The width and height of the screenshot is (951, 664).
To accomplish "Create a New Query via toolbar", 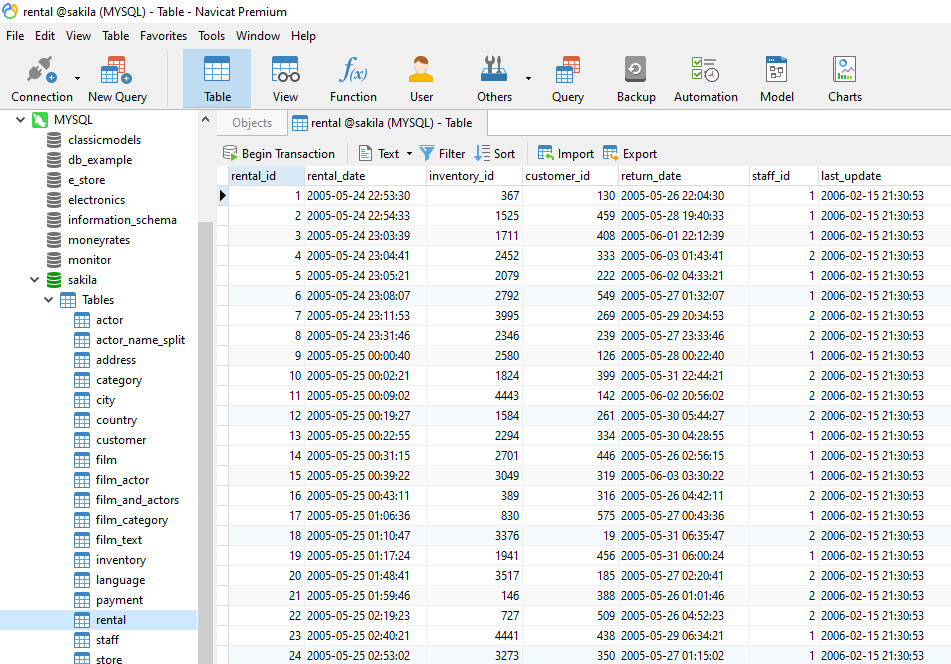I will 116,77.
